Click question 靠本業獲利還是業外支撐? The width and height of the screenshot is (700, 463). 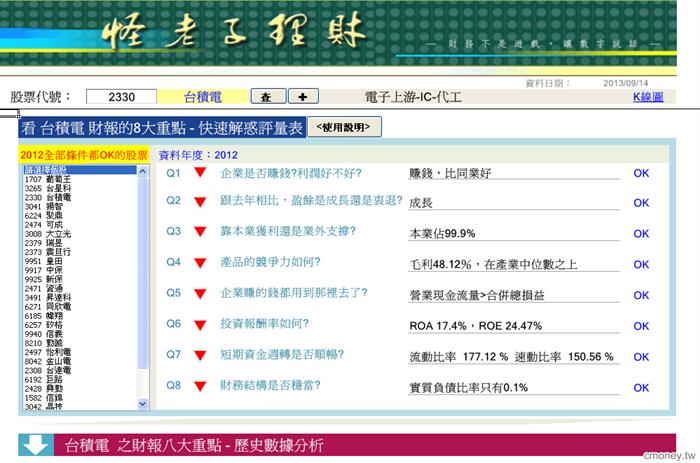[288, 231]
